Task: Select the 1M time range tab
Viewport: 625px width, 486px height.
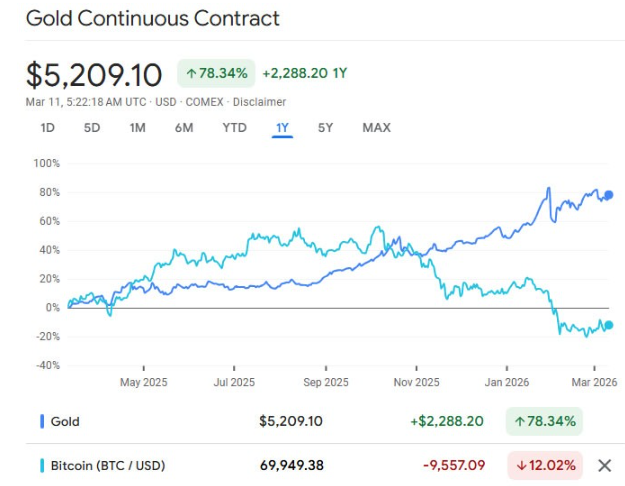Action: tap(137, 127)
